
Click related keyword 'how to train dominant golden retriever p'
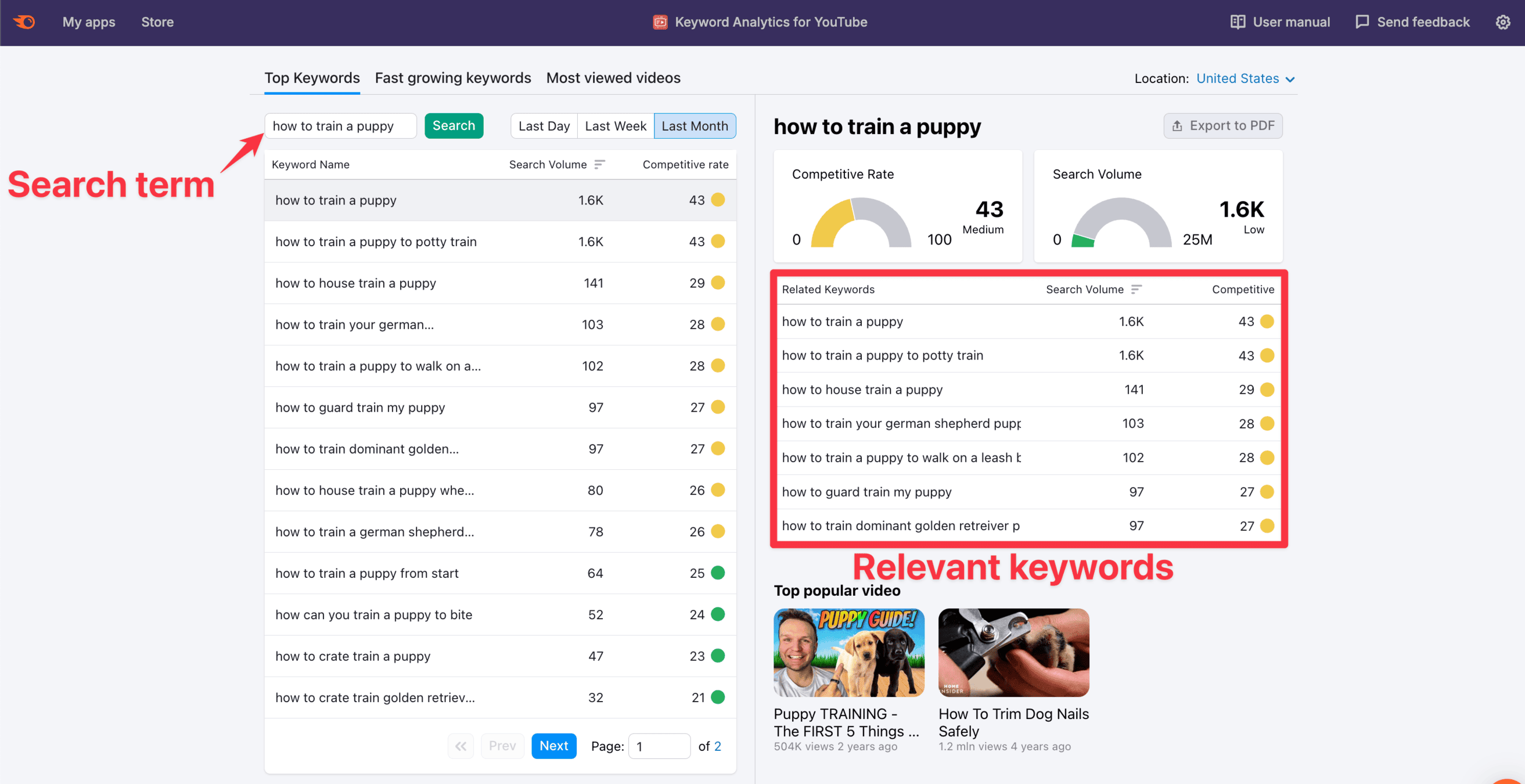coord(901,526)
